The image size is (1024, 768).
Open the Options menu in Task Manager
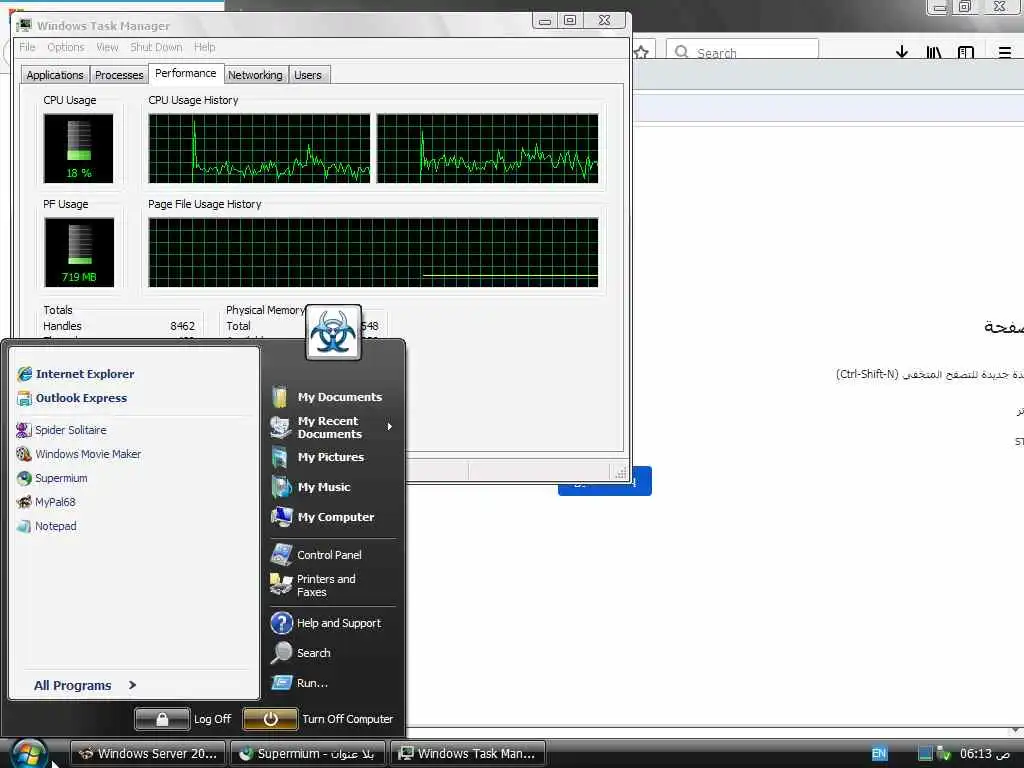click(x=65, y=47)
